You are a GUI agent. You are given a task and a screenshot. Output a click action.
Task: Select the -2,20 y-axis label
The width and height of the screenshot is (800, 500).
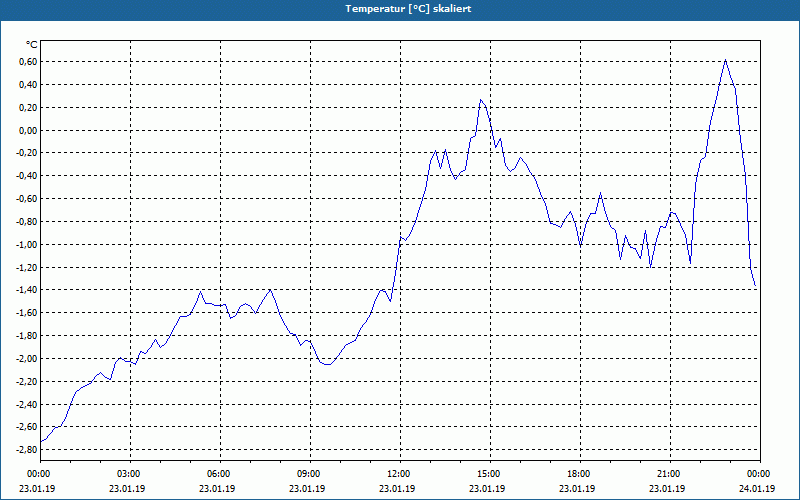coord(27,382)
